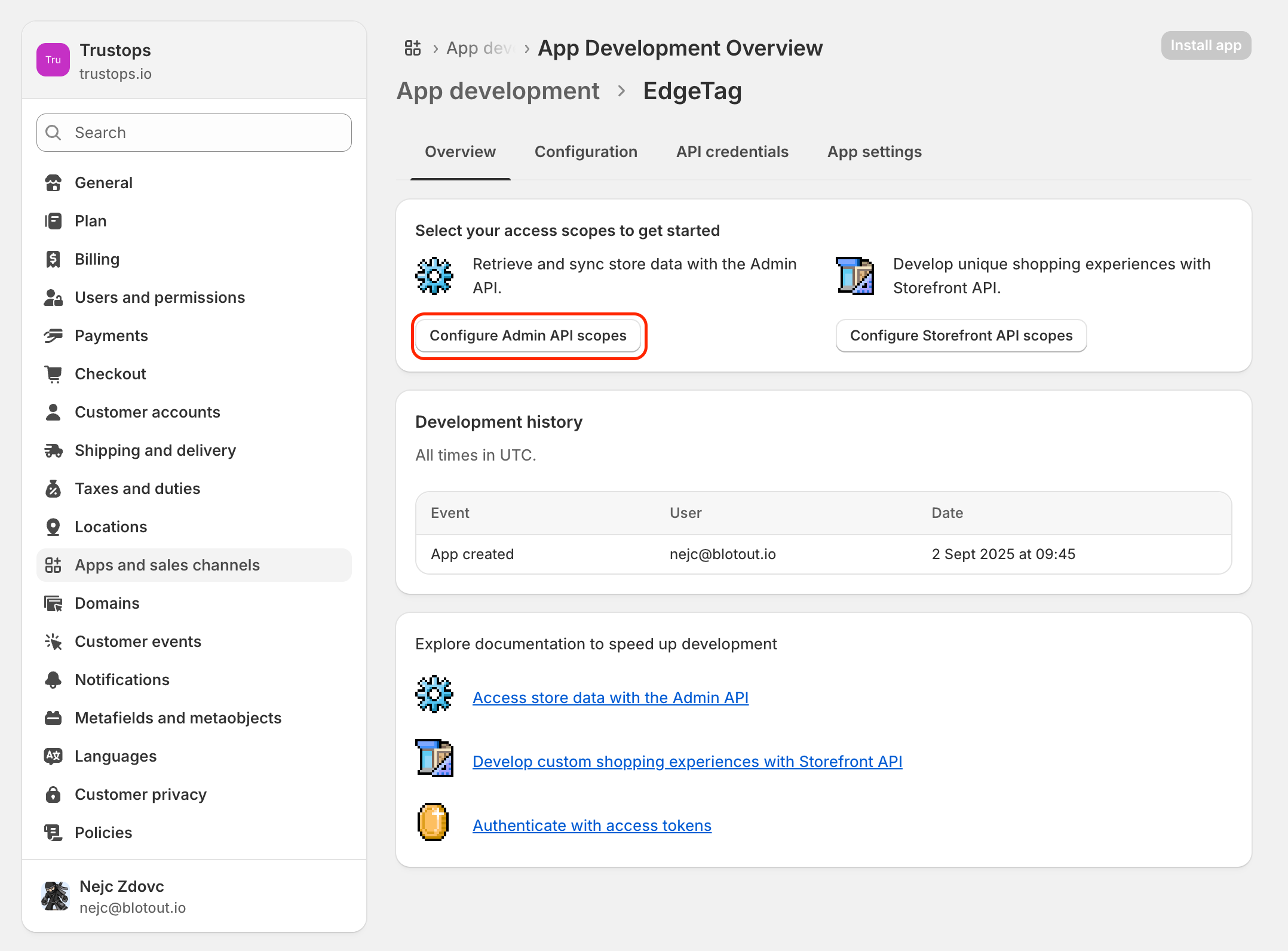Open Authenticate with access tokens link

591,826
